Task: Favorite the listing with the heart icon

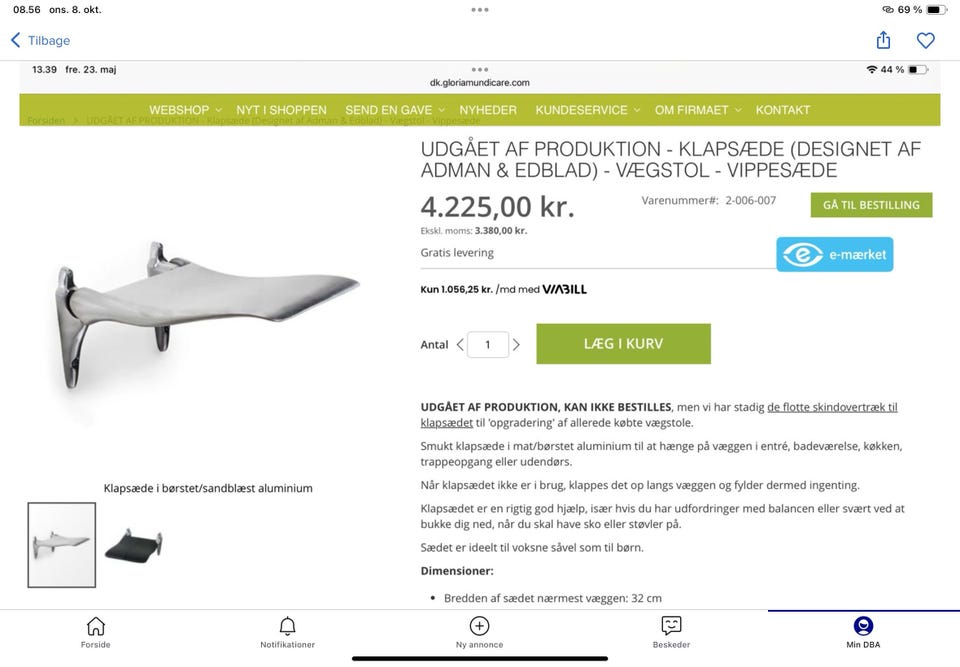Action: [925, 40]
